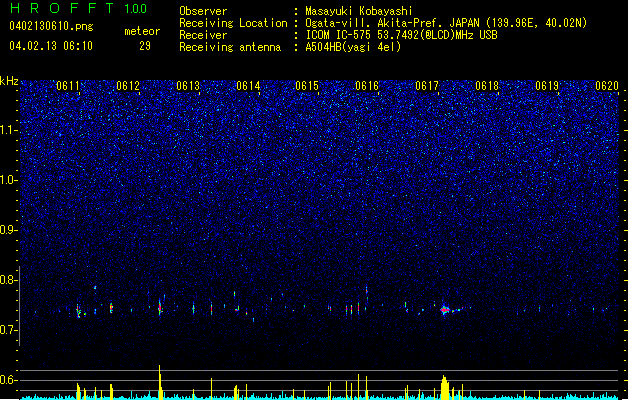The height and width of the screenshot is (400, 629).
Task: Click the 0619 time marker
Action: 547,86
